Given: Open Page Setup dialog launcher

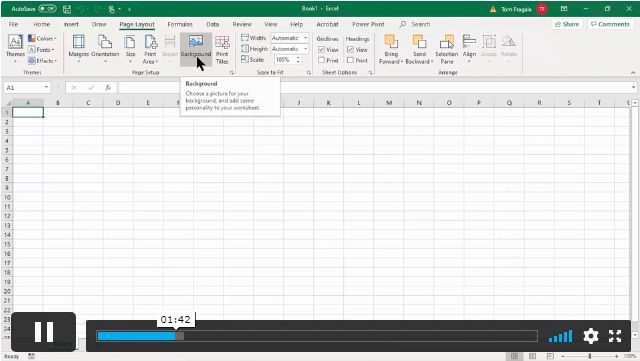Looking at the screenshot, I should (x=232, y=73).
